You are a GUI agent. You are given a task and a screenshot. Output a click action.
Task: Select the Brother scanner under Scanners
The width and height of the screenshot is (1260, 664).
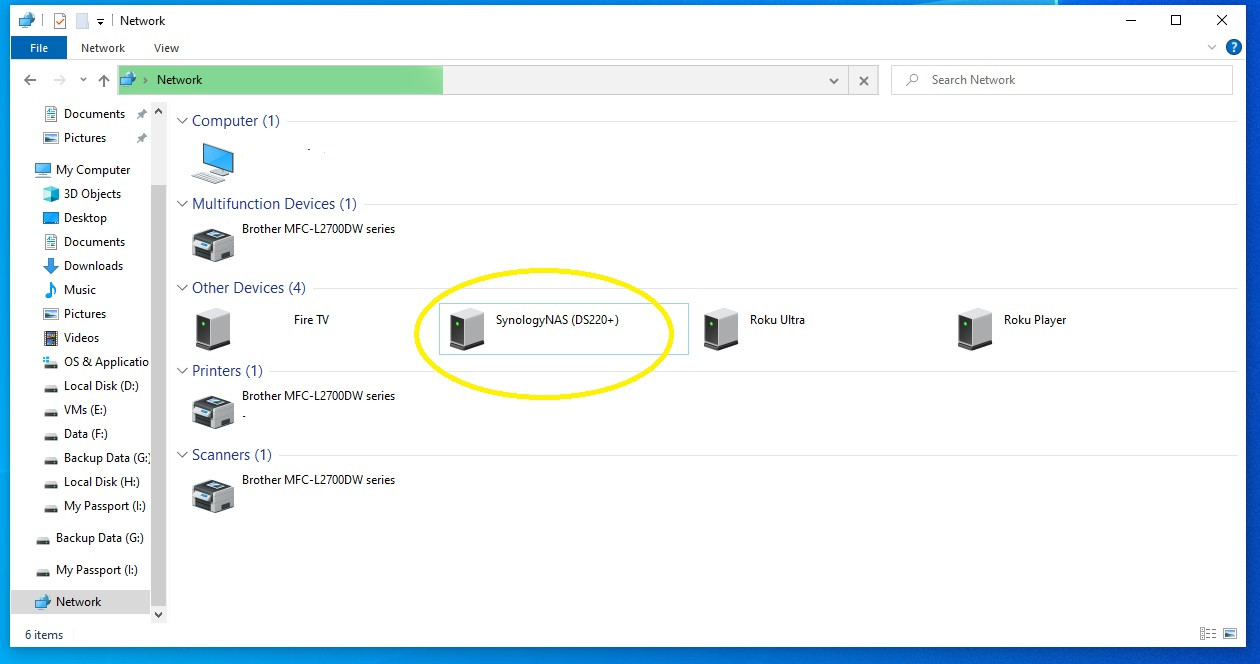coord(300,486)
